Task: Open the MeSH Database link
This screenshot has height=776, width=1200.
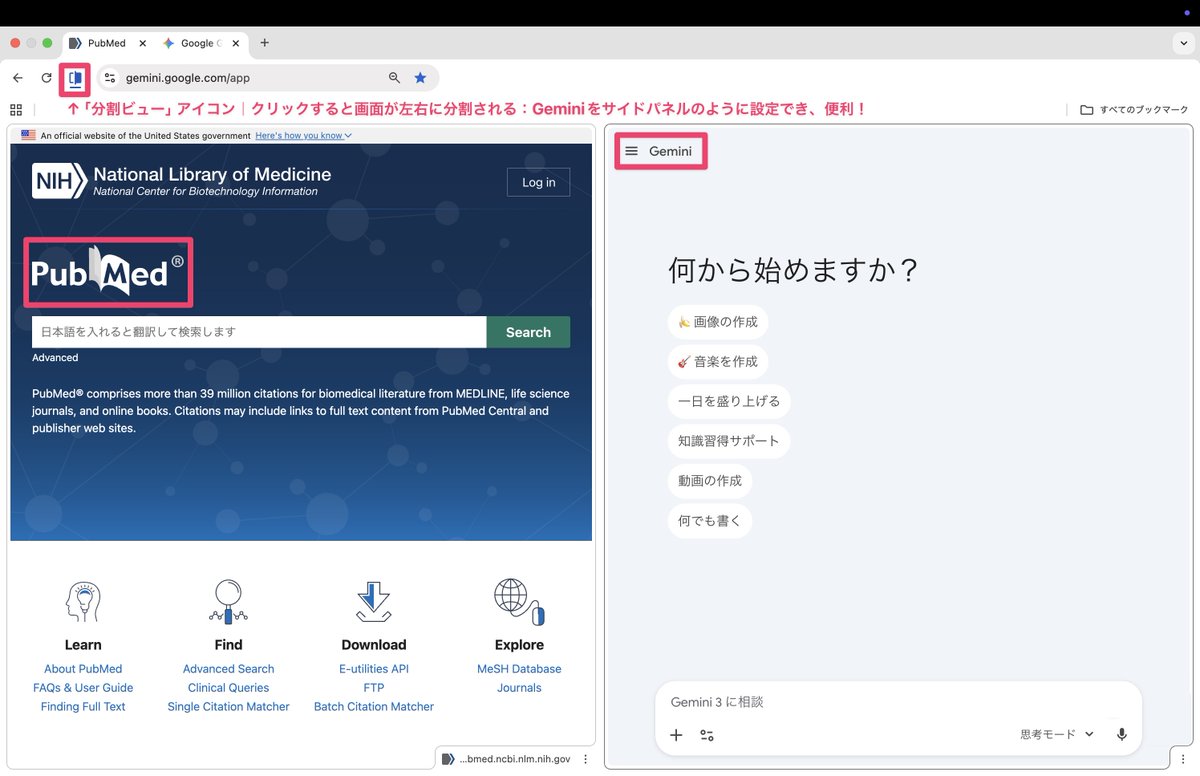Action: tap(519, 669)
